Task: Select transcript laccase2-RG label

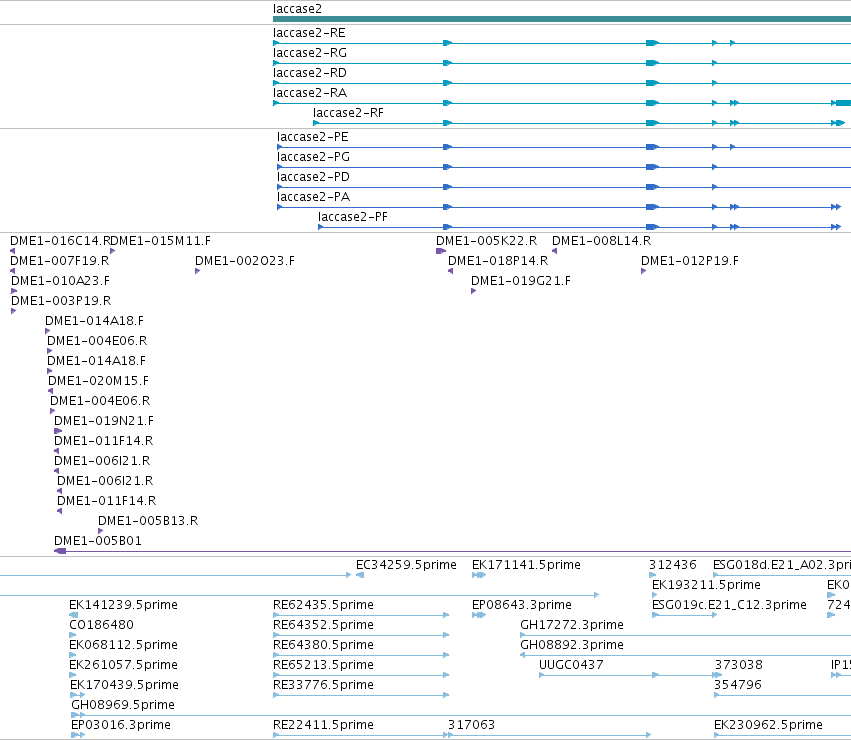Action: 309,53
